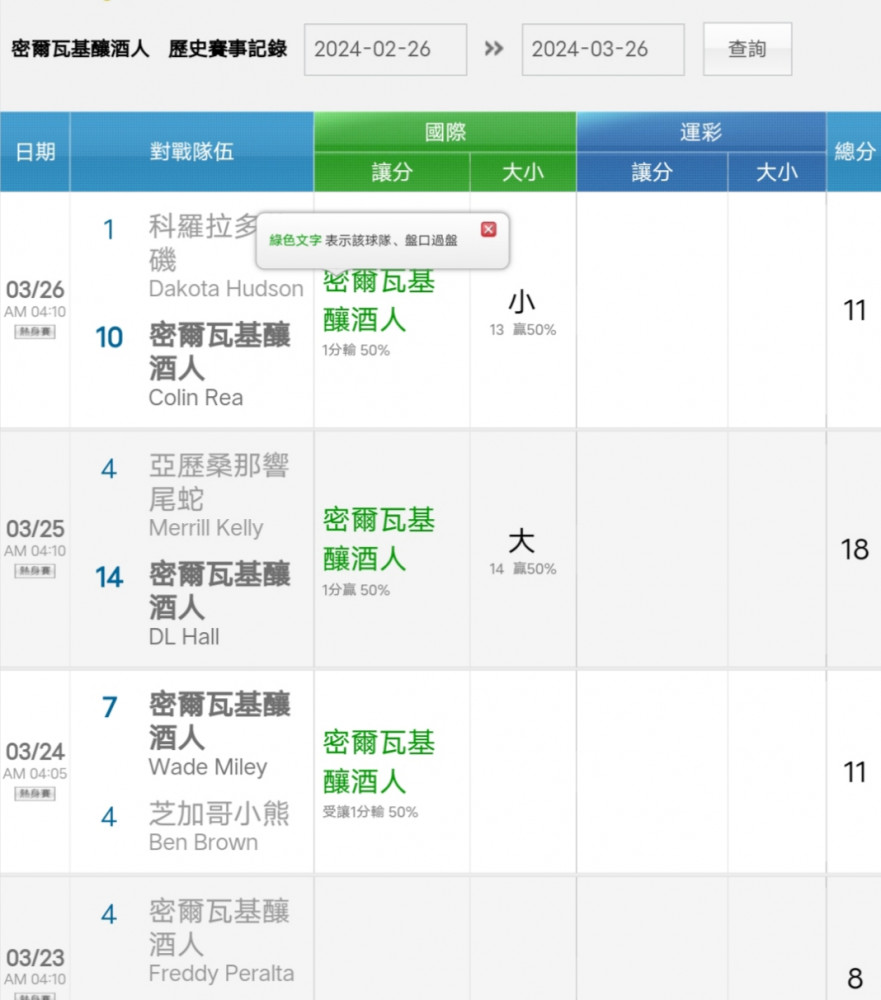Open 密爾瓦基釀酒人 team in the 03/25 game
Screen dimensions: 881x1000
219,591
